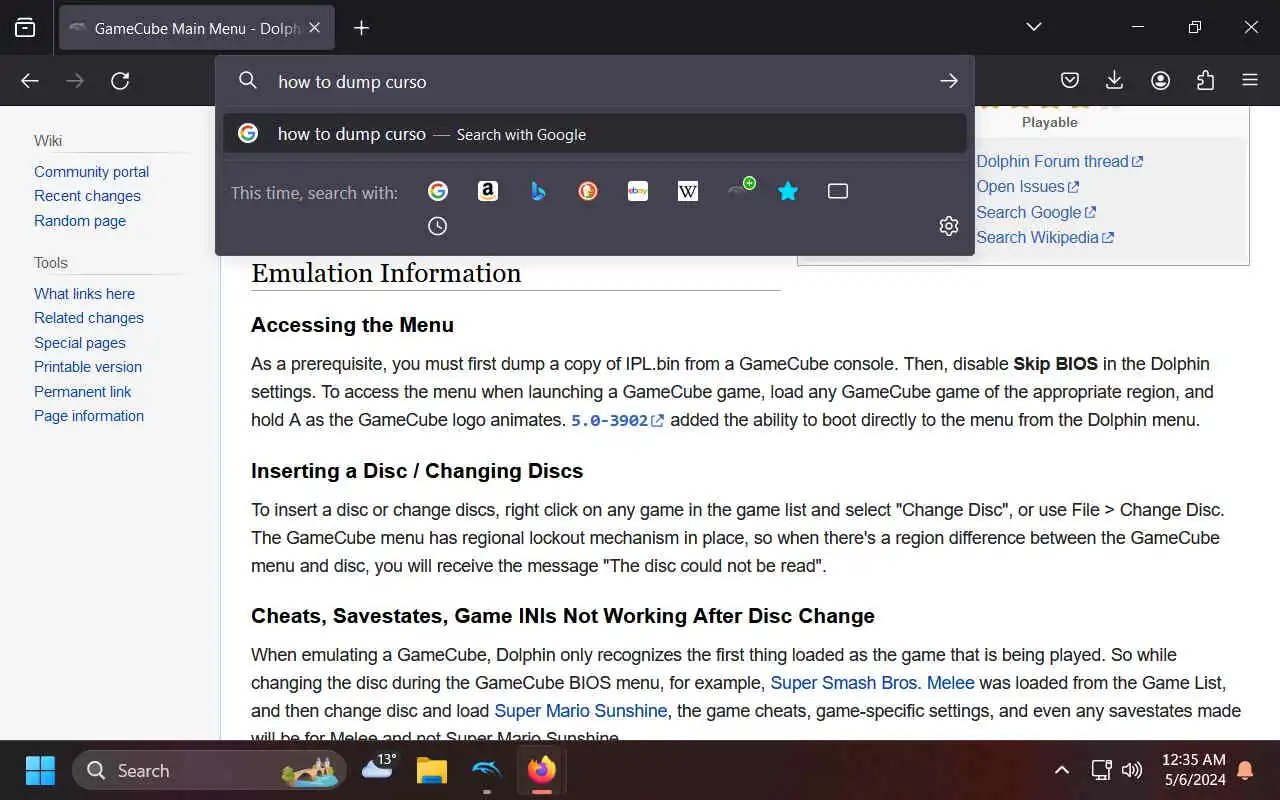The width and height of the screenshot is (1280, 800).
Task: Switch to Dolphin emulator in taskbar
Action: coord(487,770)
